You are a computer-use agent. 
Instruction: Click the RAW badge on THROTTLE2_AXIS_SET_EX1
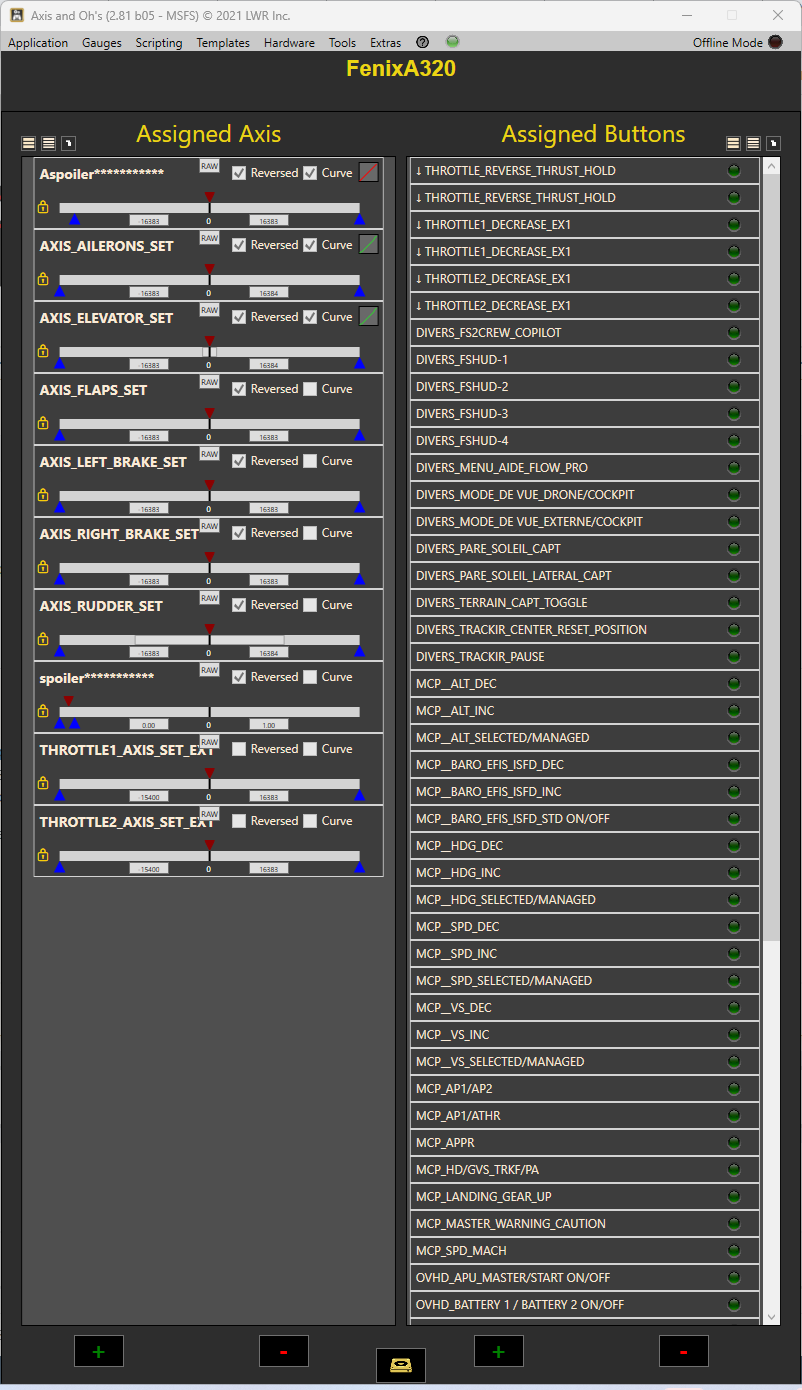click(x=209, y=814)
